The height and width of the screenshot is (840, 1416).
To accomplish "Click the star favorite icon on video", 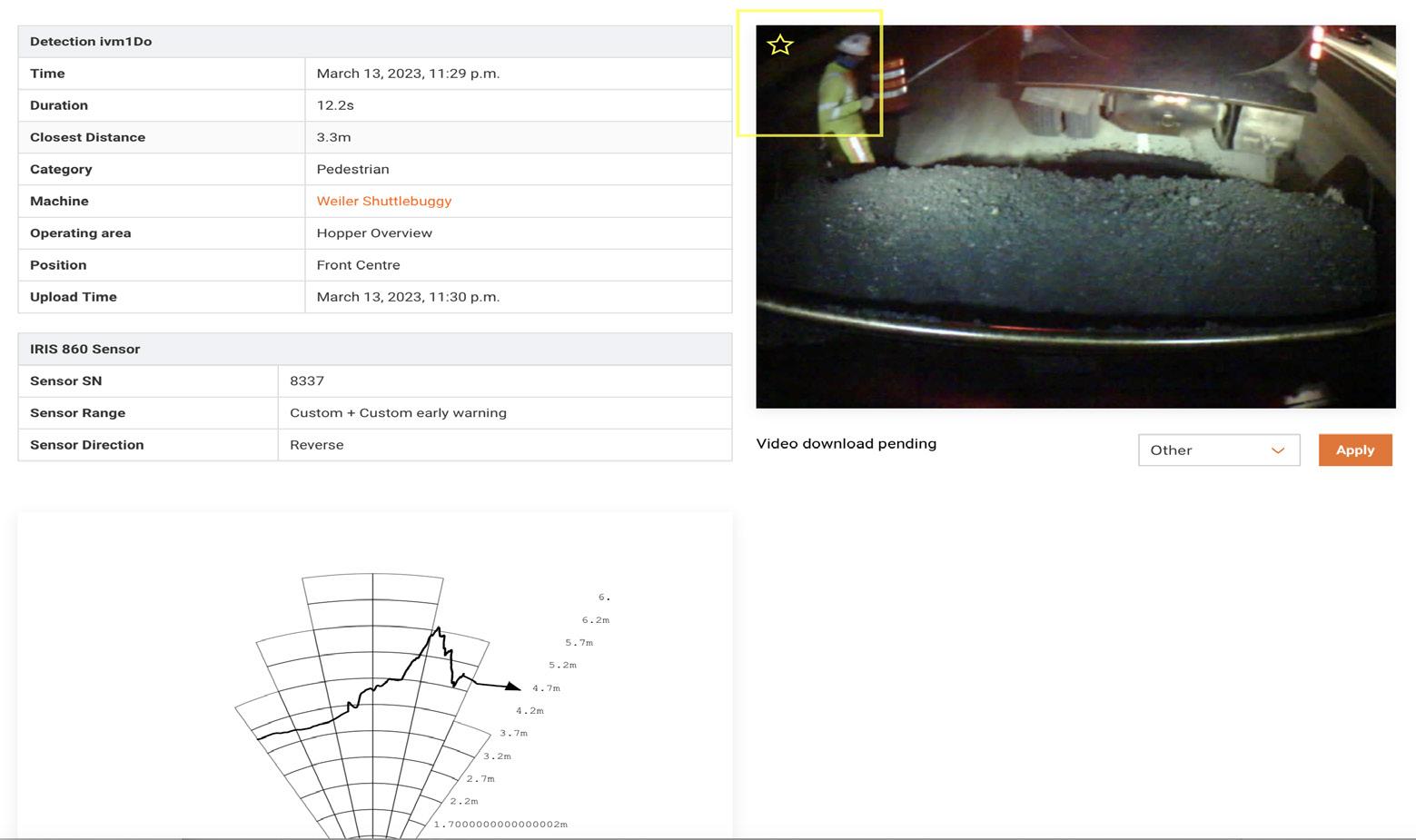I will point(780,44).
